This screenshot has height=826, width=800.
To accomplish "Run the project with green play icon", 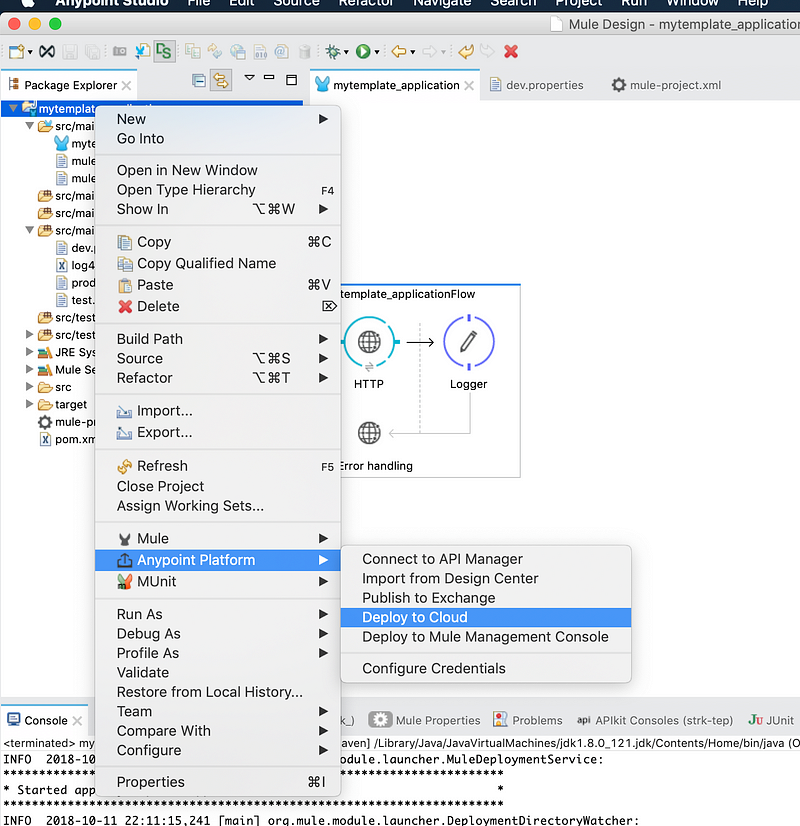I will (363, 52).
